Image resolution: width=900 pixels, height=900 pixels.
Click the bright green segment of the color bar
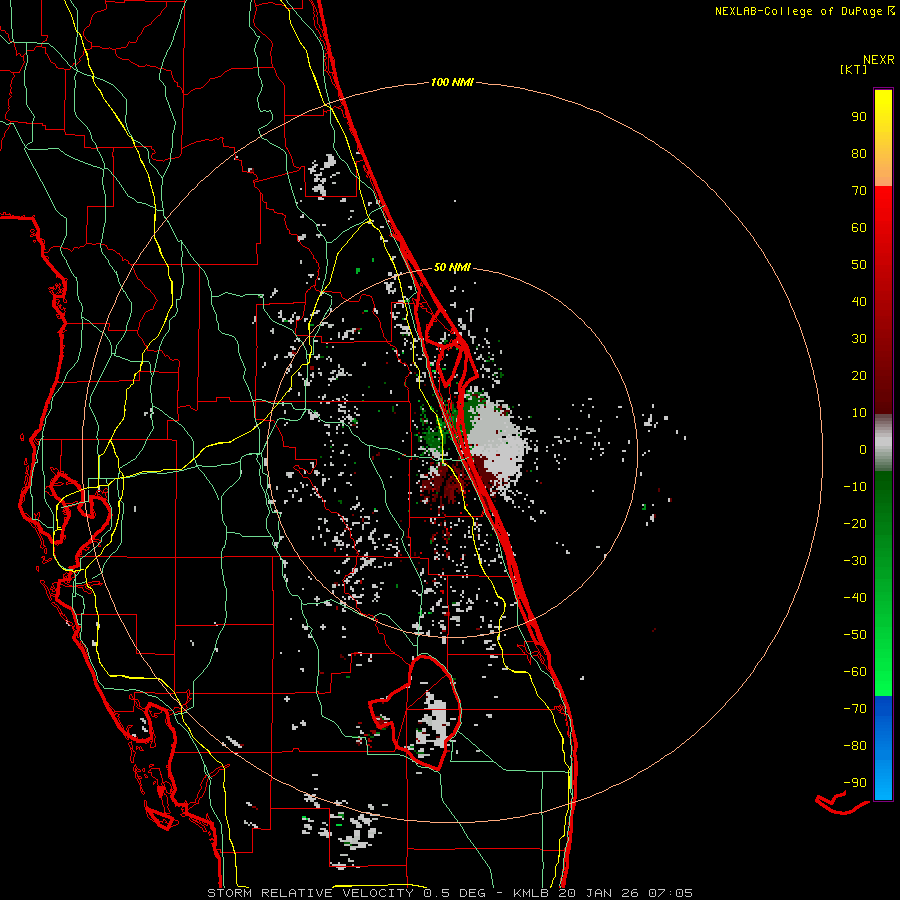pos(883,584)
